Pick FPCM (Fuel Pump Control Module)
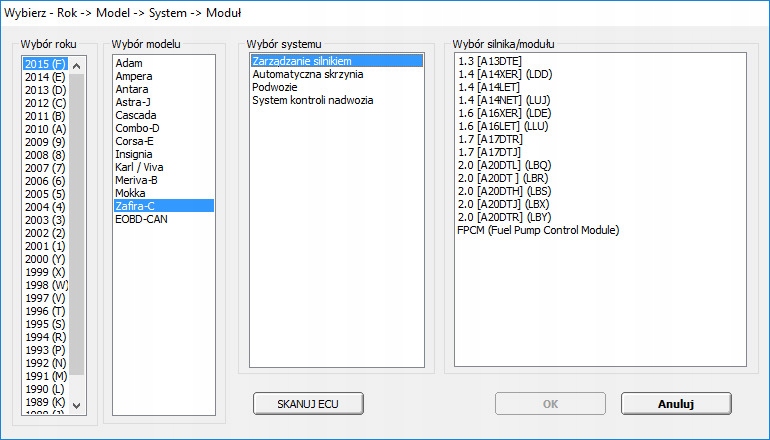 538,231
